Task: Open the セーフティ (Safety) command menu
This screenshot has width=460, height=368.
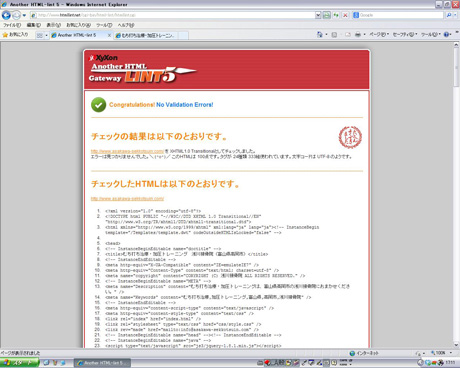Action: (405, 34)
